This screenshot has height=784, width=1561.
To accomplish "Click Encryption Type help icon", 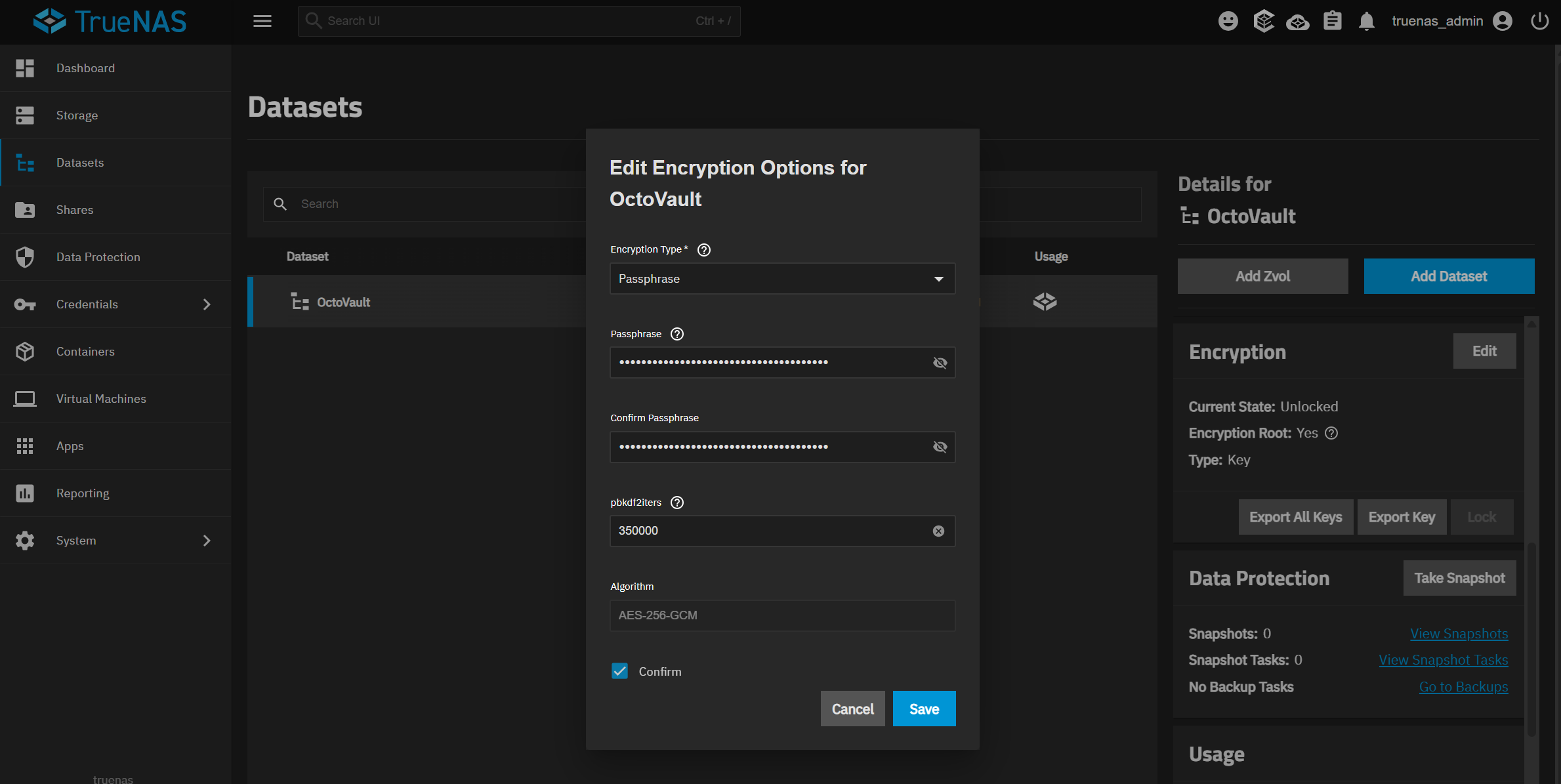I will coord(703,250).
